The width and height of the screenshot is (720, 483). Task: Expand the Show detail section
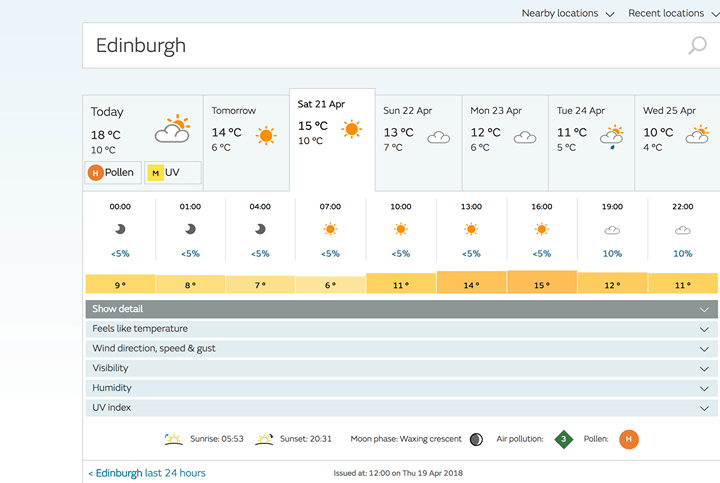point(401,309)
